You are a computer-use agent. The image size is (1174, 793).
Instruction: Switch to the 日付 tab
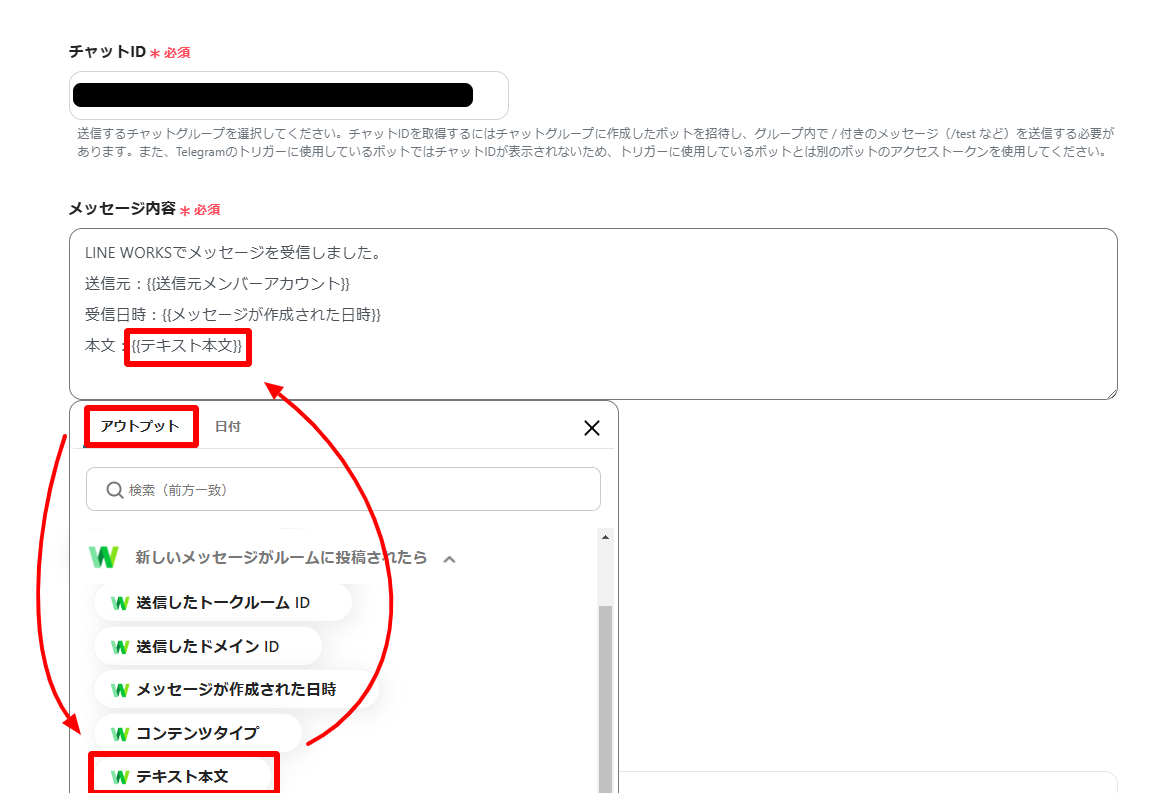(228, 427)
